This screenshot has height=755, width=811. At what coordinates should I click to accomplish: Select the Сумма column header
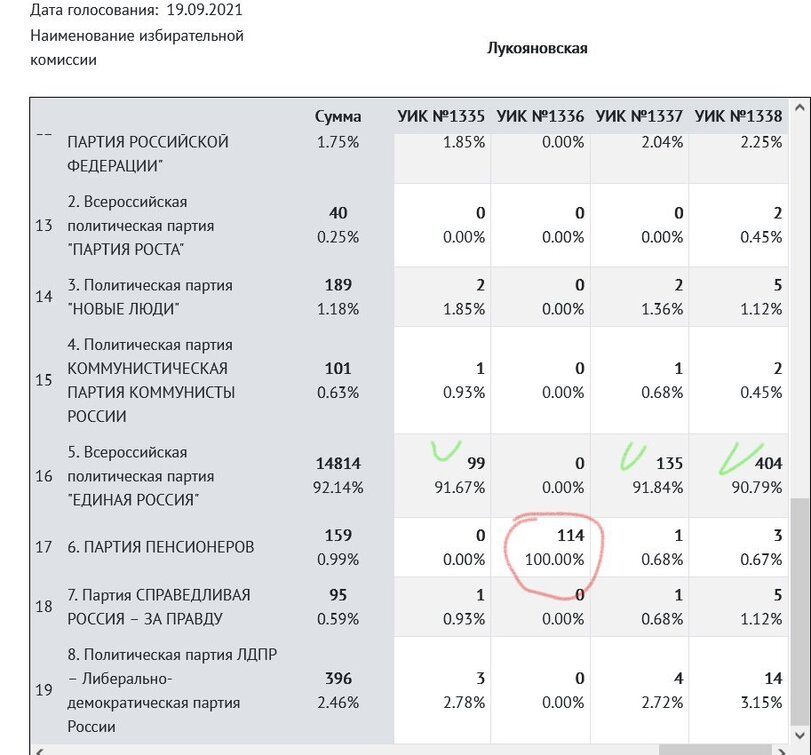pyautogui.click(x=338, y=116)
